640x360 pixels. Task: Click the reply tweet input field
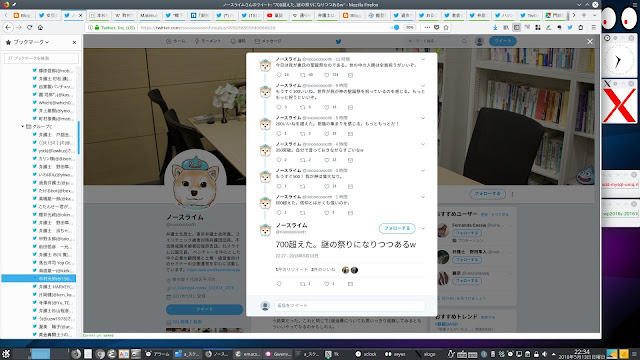point(350,305)
